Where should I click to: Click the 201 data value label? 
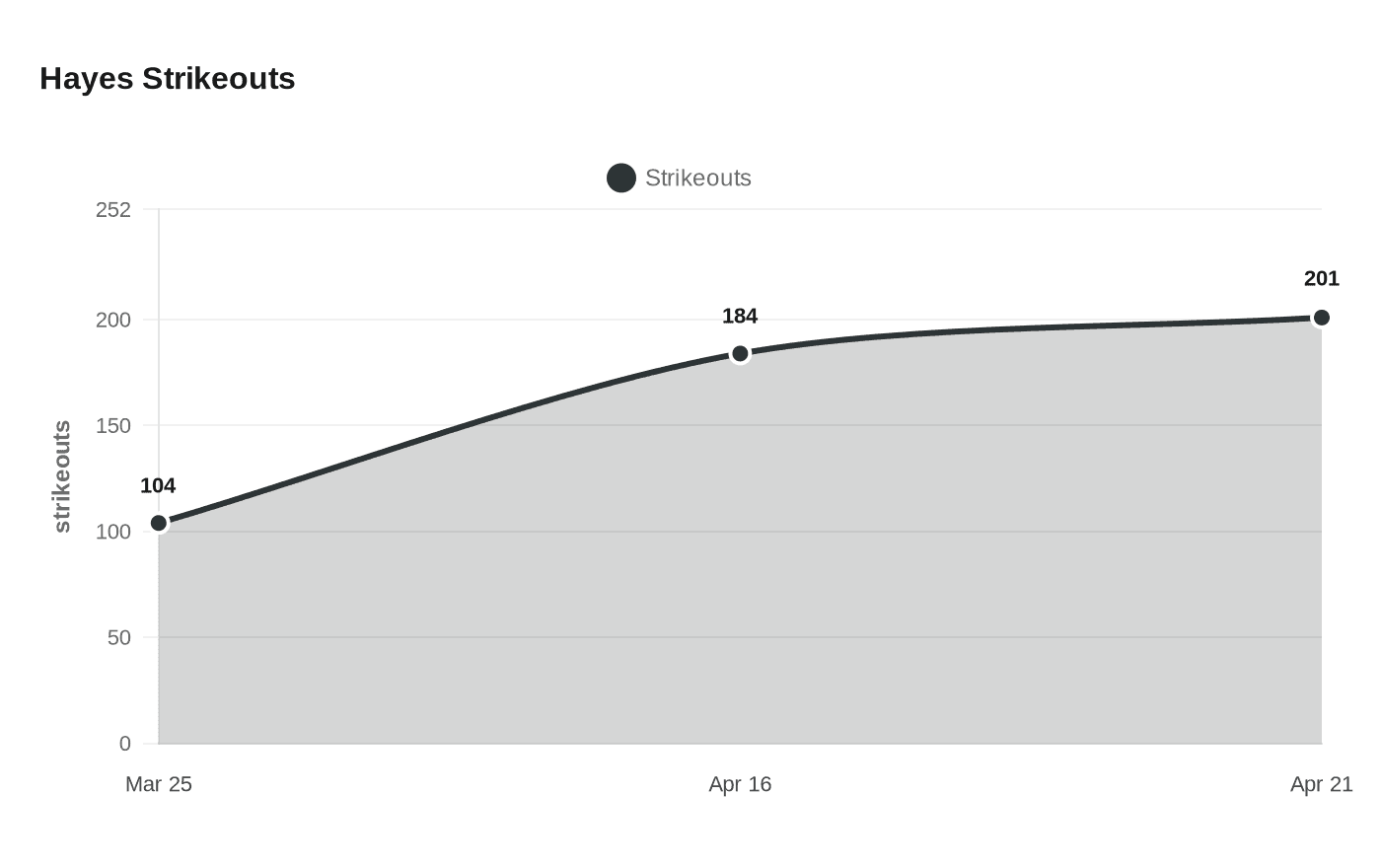click(x=1322, y=279)
